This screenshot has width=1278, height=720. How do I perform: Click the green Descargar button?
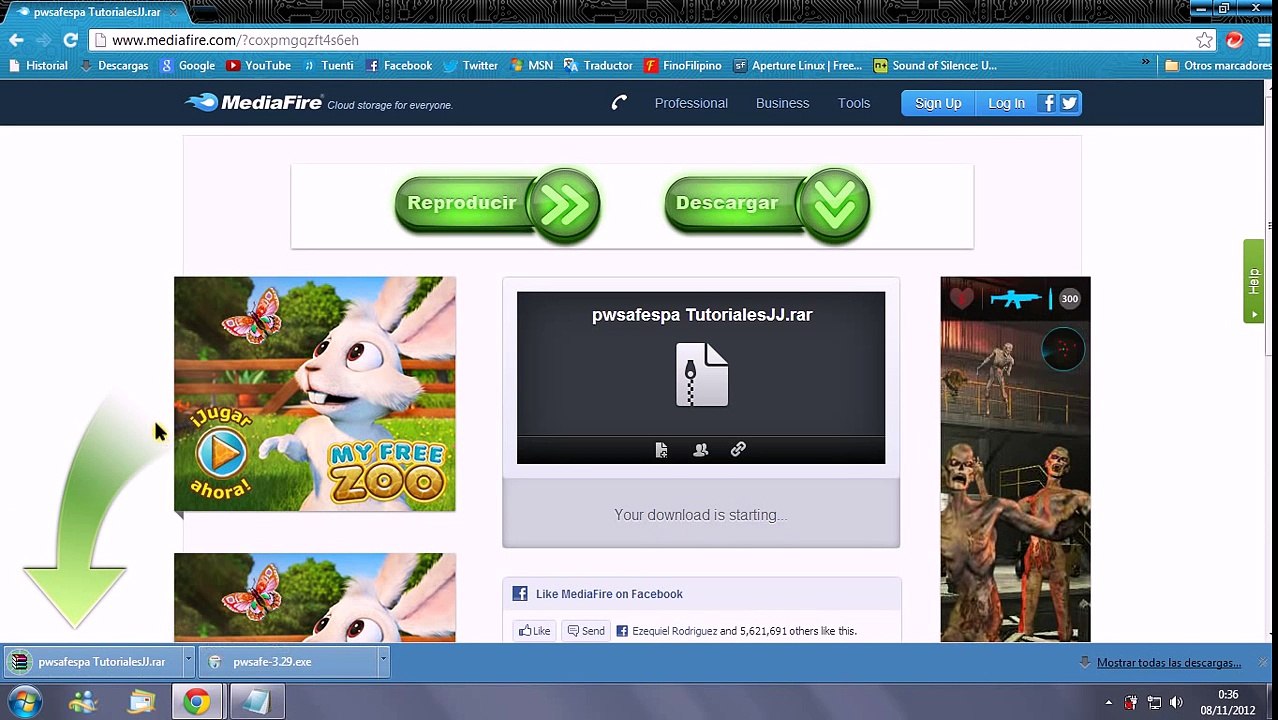[x=767, y=205]
